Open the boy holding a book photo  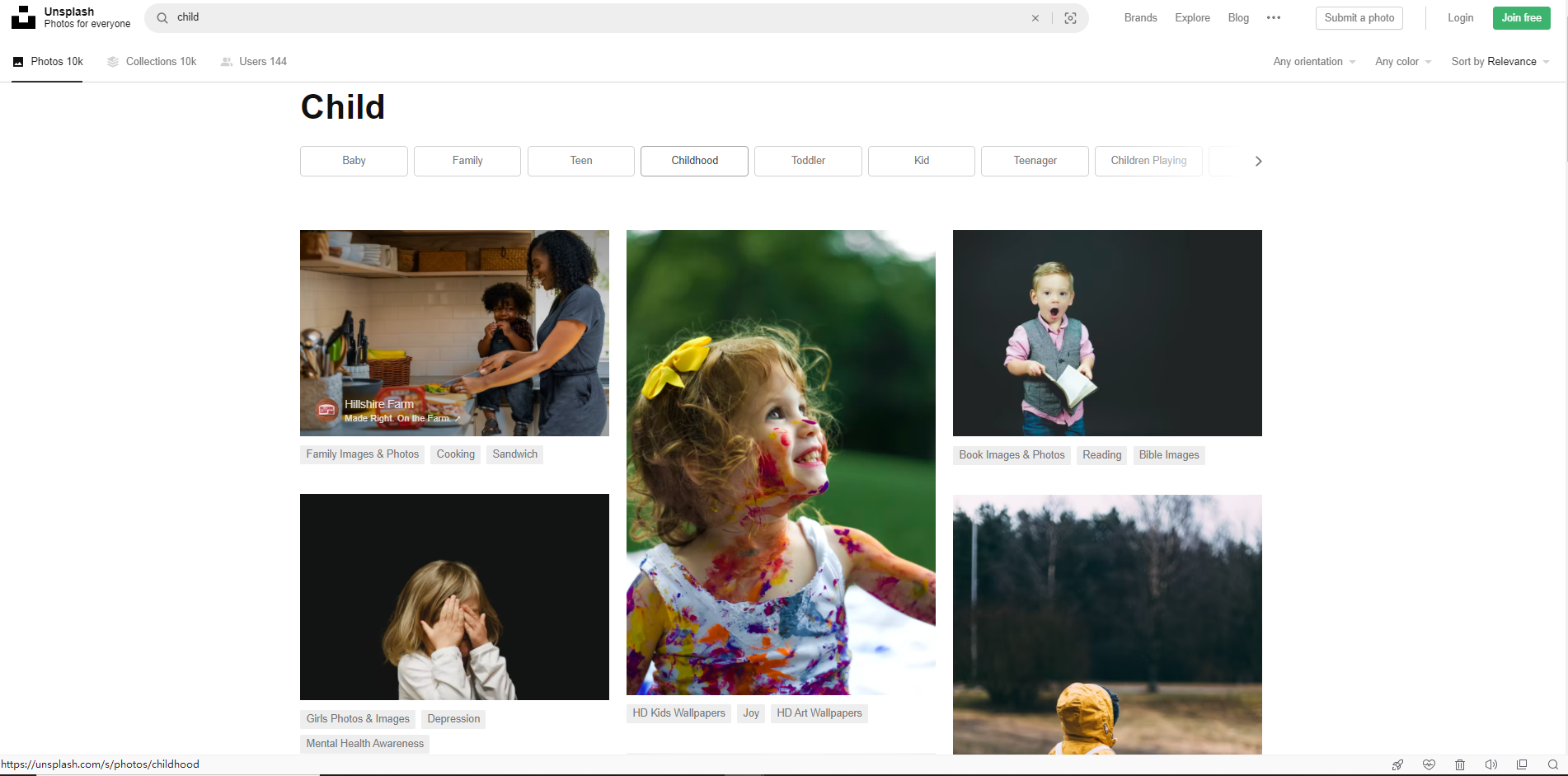coord(1107,333)
